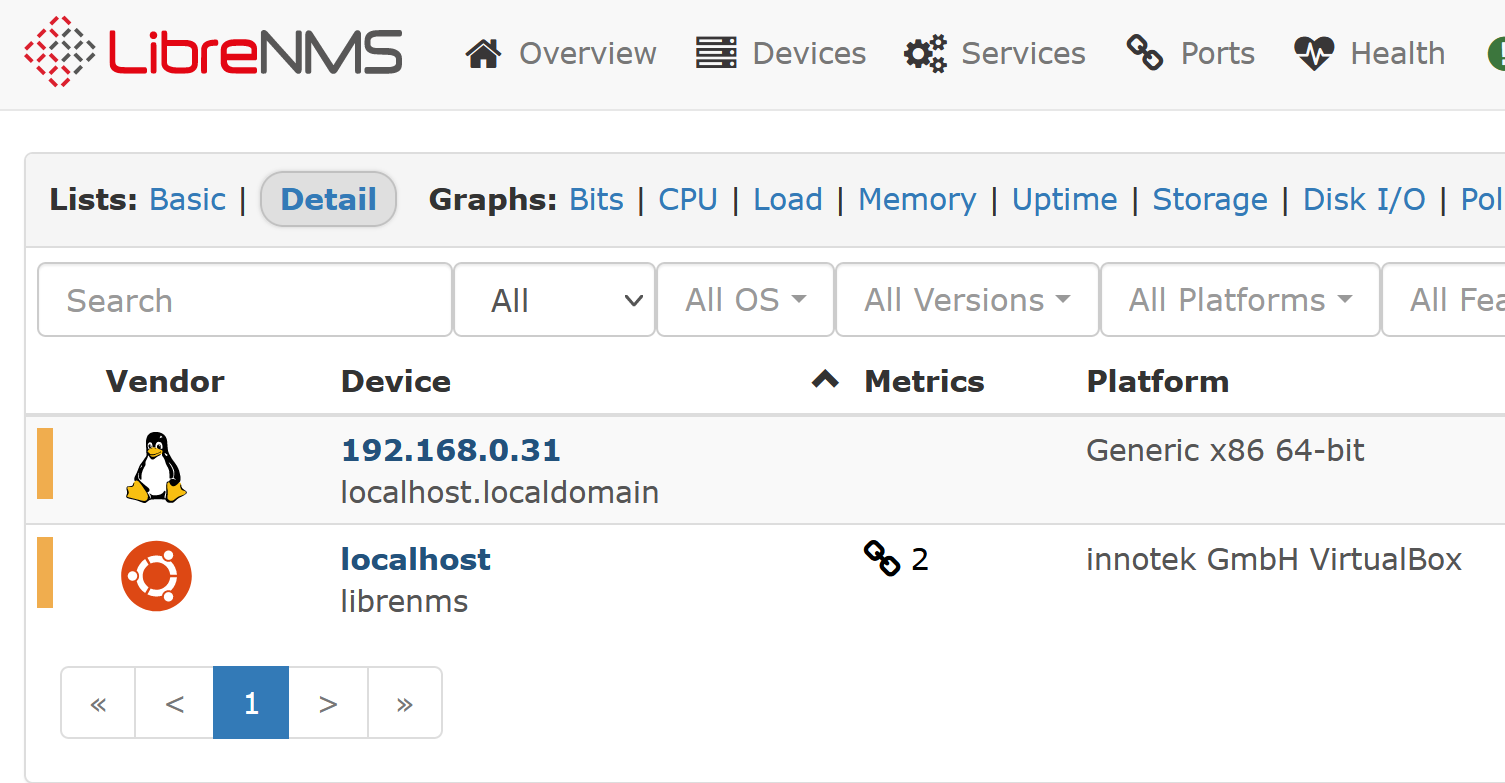This screenshot has width=1505, height=783.
Task: Toggle Device column sort arrow
Action: [x=825, y=380]
